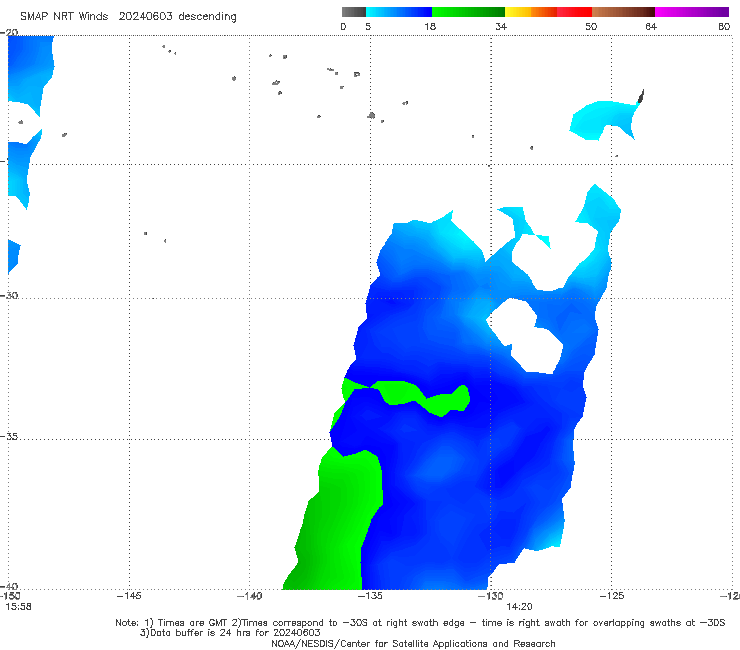Click the longitude label '-125'
740x650 pixels.
(612, 596)
